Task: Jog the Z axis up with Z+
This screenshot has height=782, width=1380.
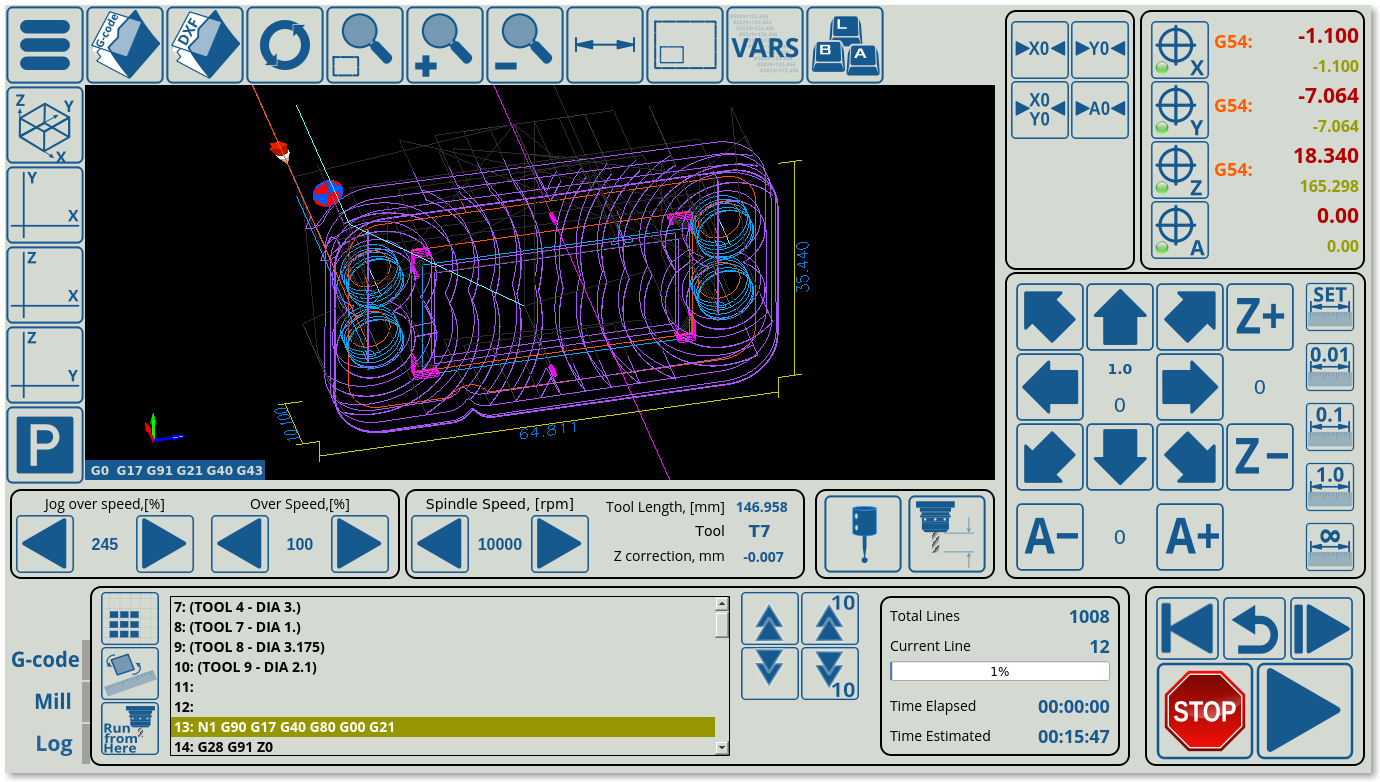Action: [1259, 318]
